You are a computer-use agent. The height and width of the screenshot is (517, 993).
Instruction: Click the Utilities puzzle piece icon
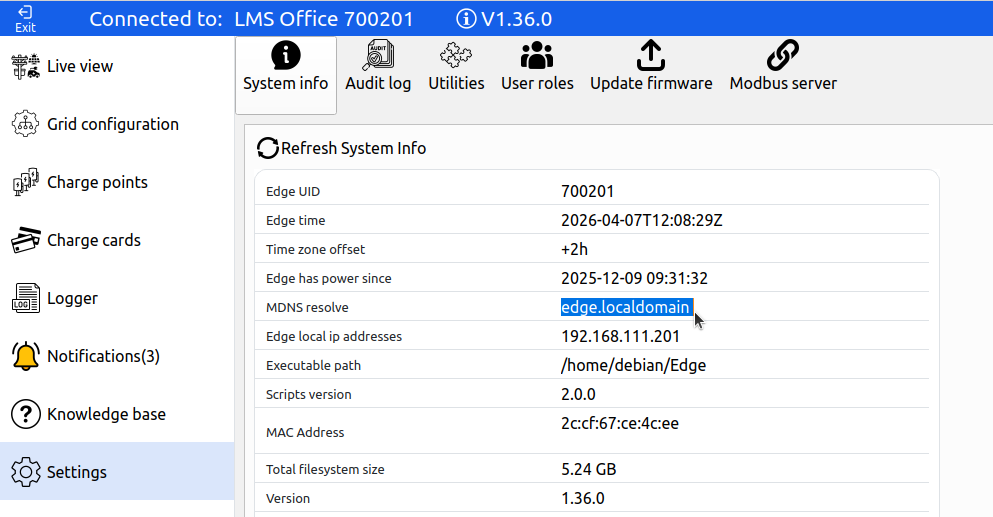click(456, 56)
